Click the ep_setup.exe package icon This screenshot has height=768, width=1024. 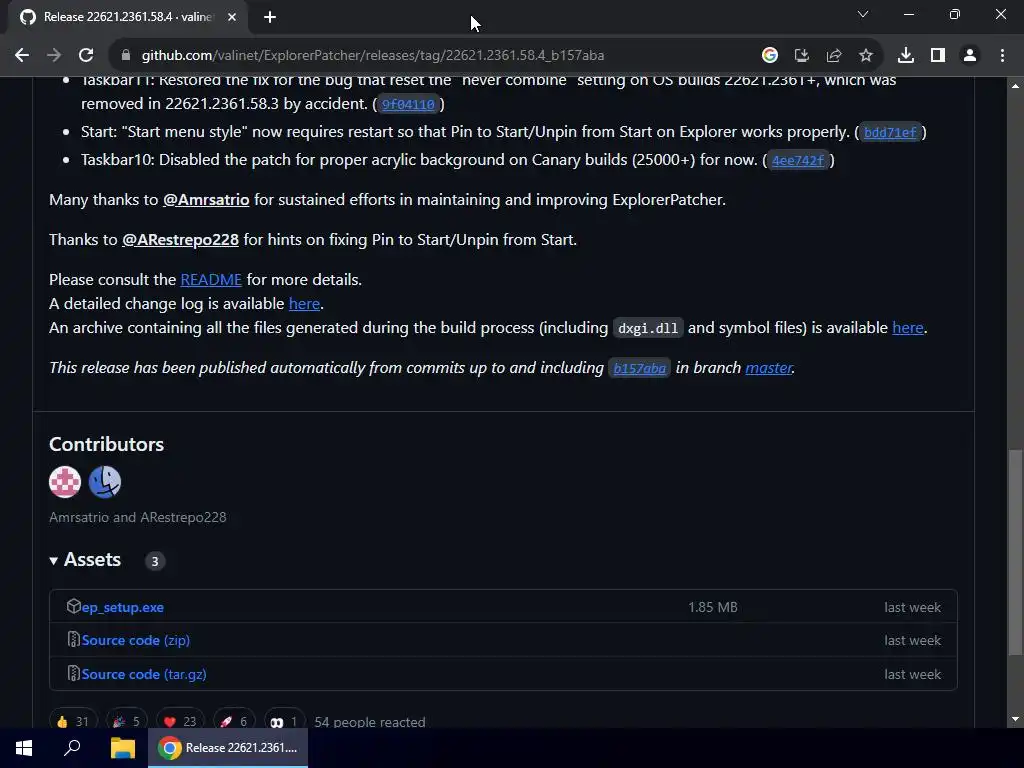click(x=73, y=607)
